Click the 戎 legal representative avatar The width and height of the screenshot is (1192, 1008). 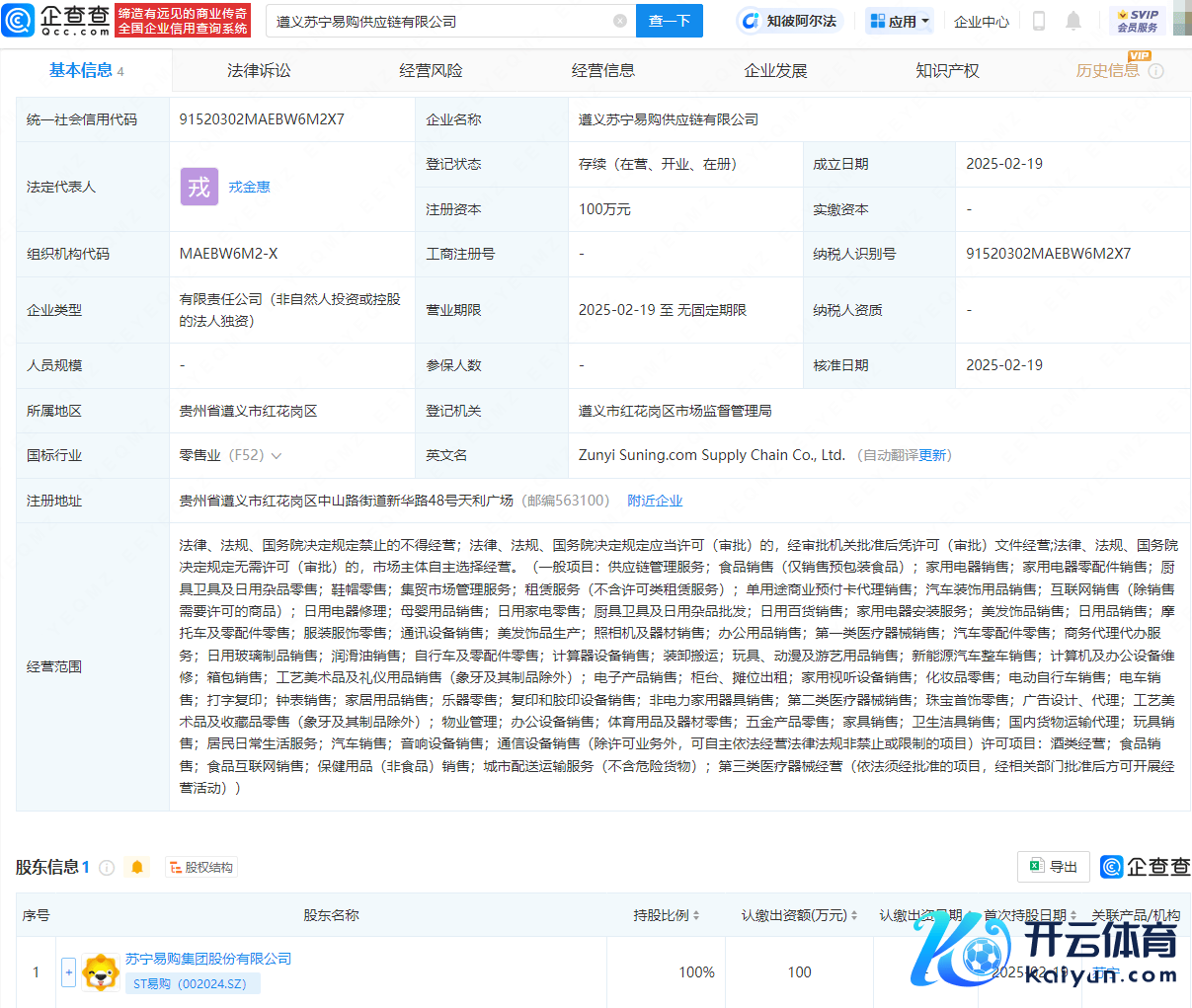point(199,187)
